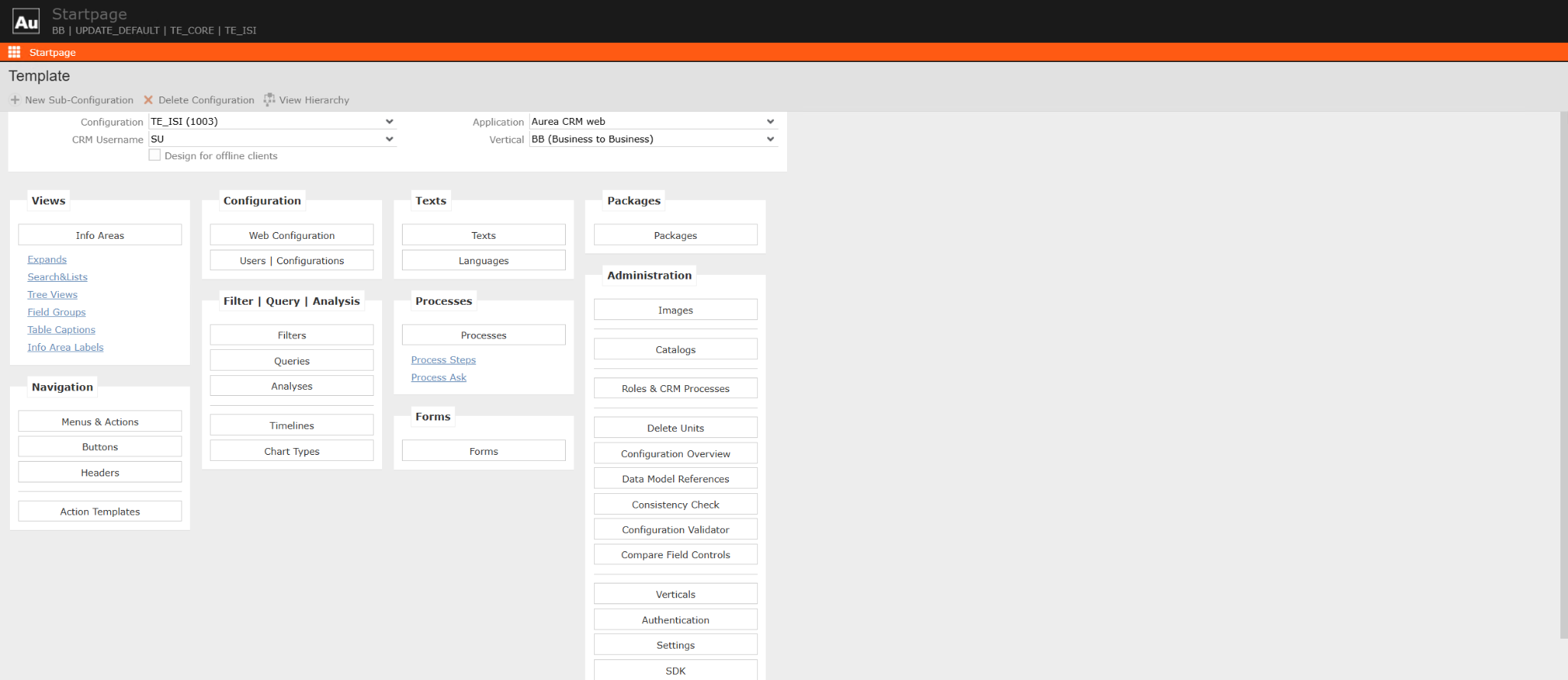Click the Delete Configuration red X icon
The width and height of the screenshot is (1568, 680).
coord(149,100)
